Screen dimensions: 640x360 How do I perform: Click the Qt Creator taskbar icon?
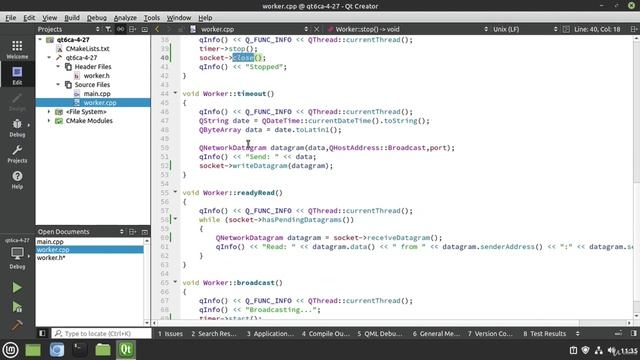[126, 350]
